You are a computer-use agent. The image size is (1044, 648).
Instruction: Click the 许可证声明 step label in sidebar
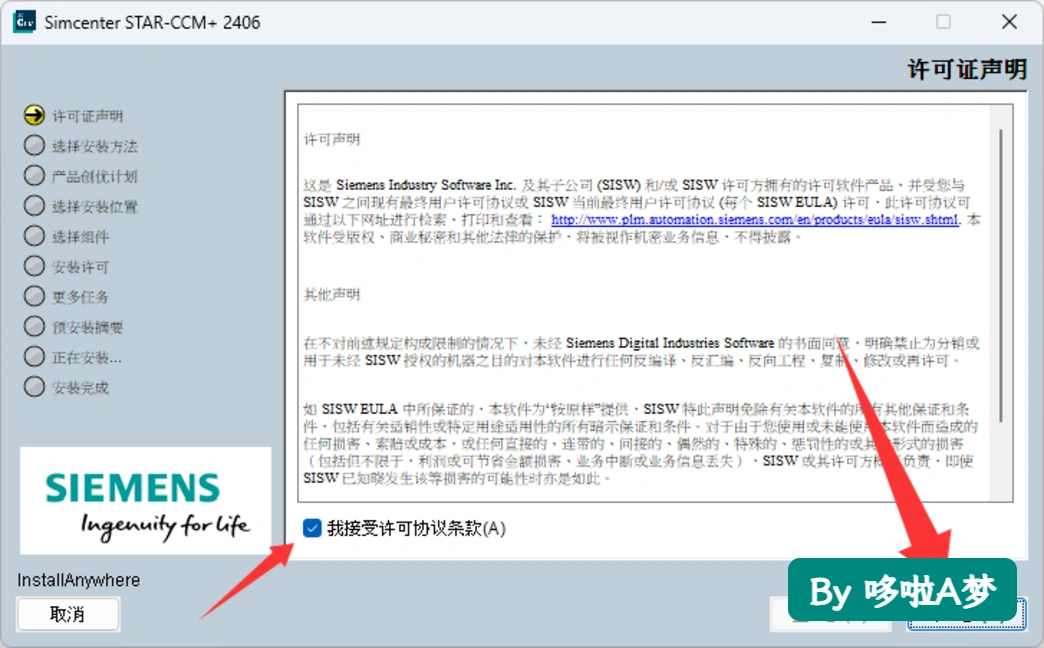(87, 116)
